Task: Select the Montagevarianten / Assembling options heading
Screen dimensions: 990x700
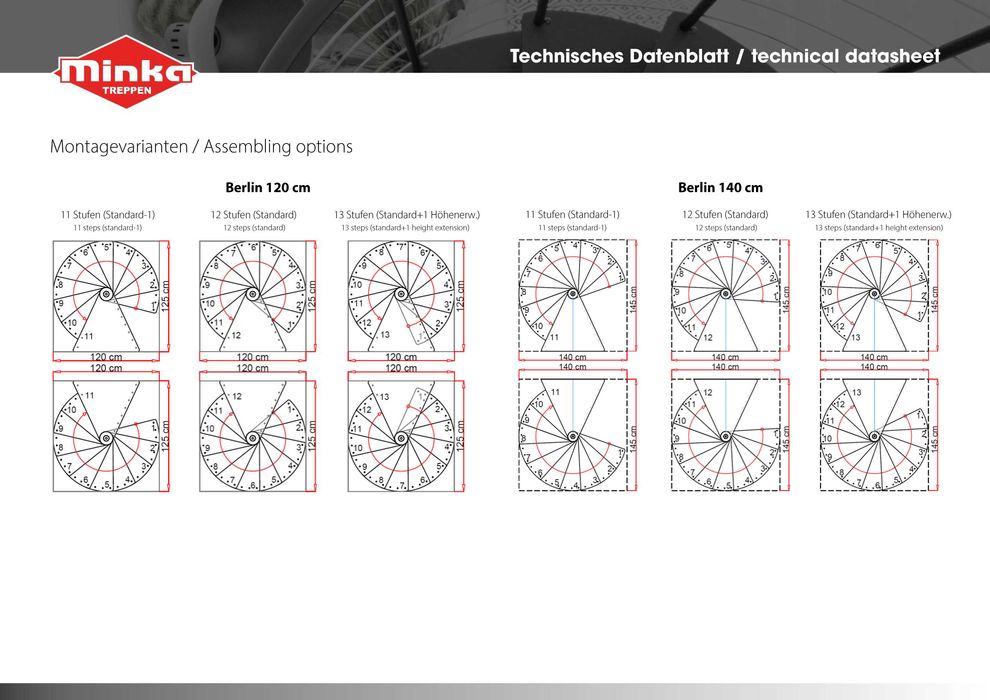Action: [x=201, y=146]
